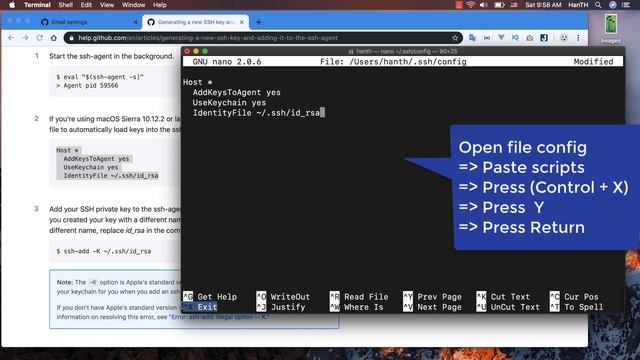Image resolution: width=640 pixels, height=360 pixels.
Task: Click the IQ extension icon
Action: coord(515,38)
